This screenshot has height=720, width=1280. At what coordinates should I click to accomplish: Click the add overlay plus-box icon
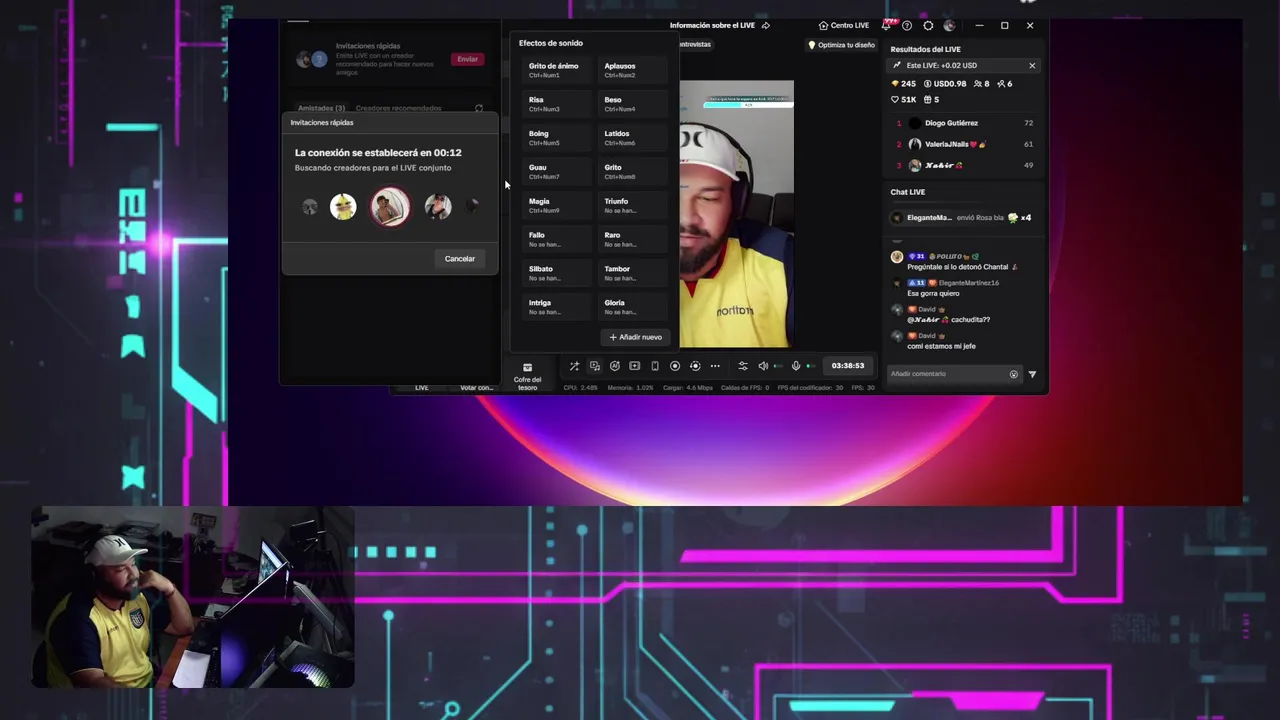[x=634, y=366]
